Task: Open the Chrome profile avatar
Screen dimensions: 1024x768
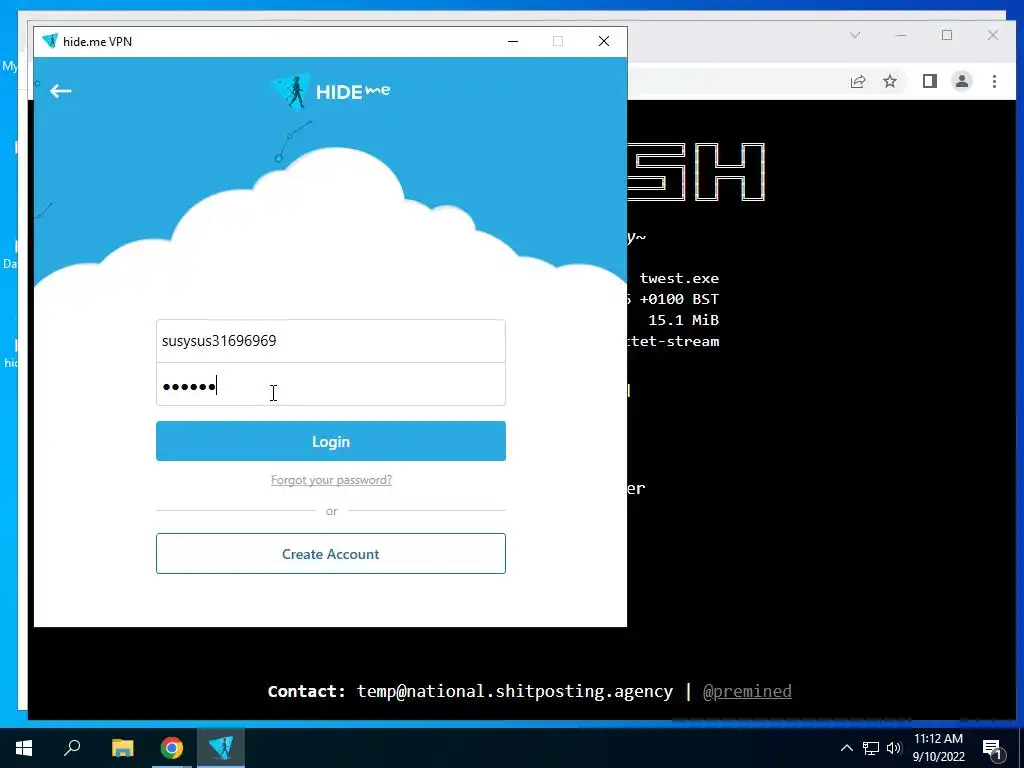Action: coord(962,82)
